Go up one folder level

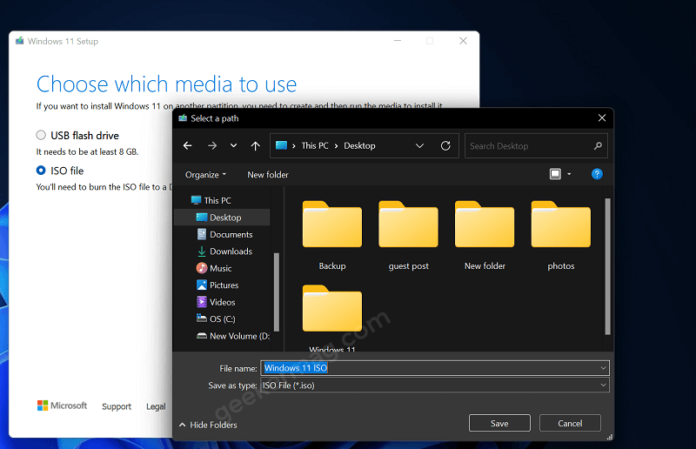coord(256,146)
